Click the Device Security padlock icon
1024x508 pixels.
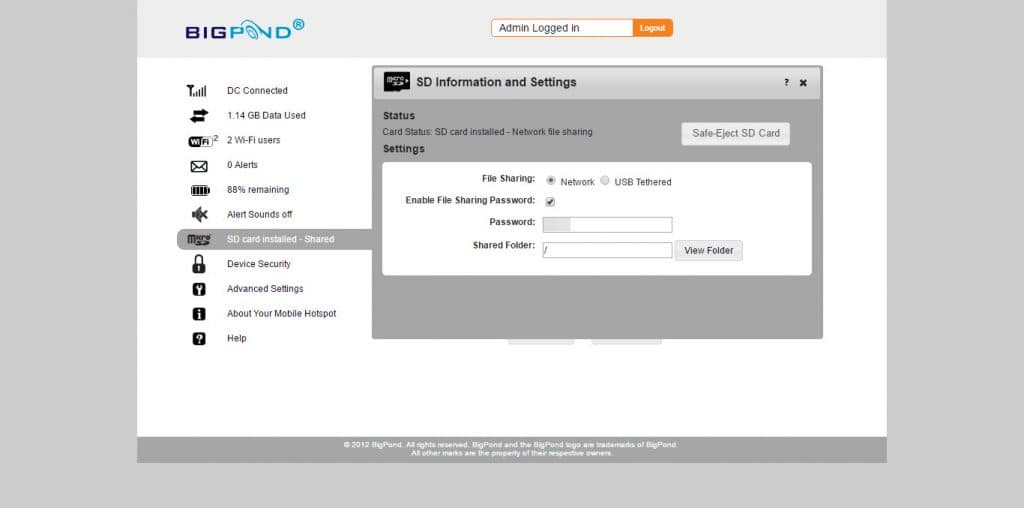[x=199, y=264]
